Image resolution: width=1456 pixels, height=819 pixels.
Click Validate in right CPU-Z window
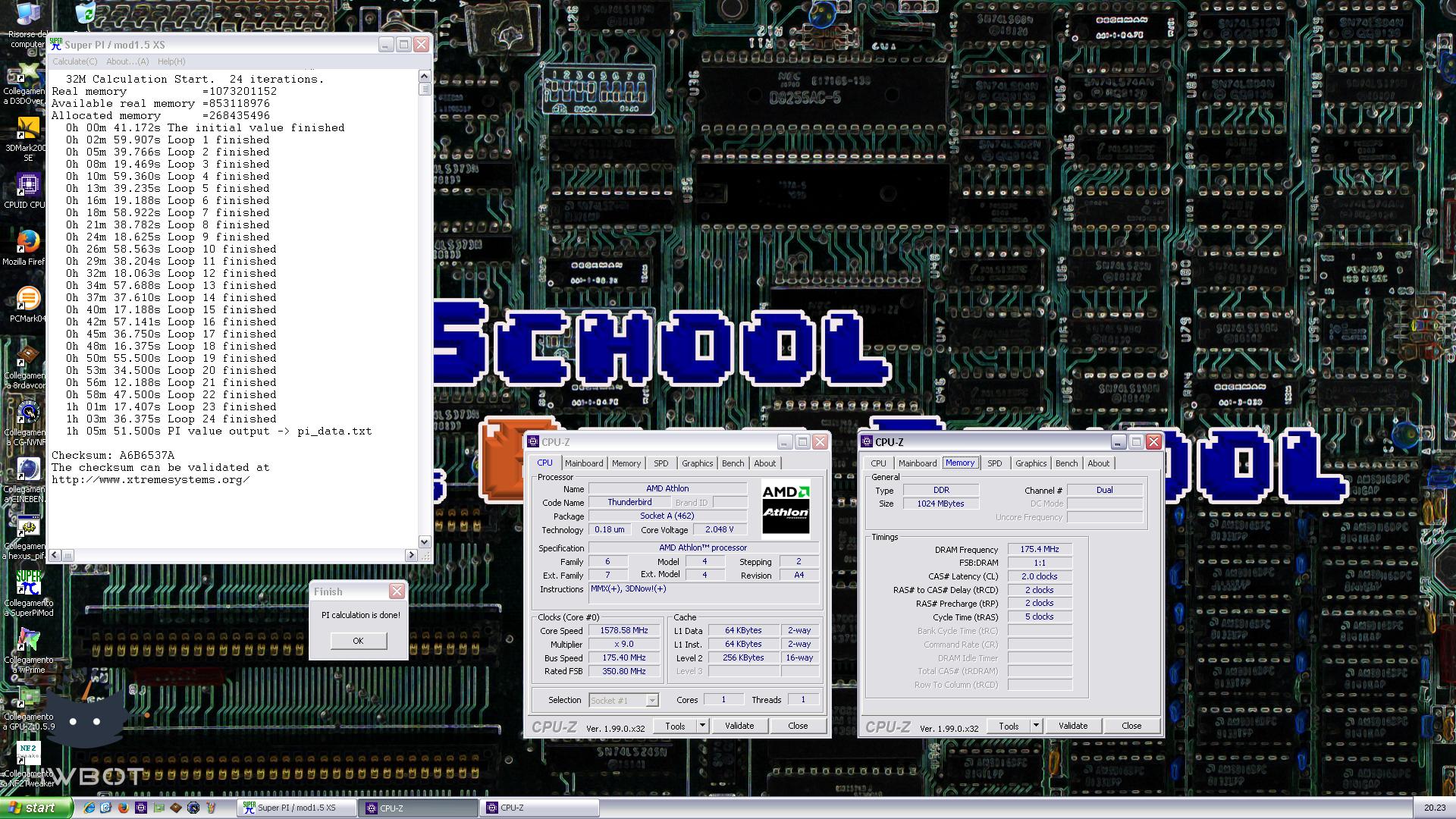(1073, 726)
